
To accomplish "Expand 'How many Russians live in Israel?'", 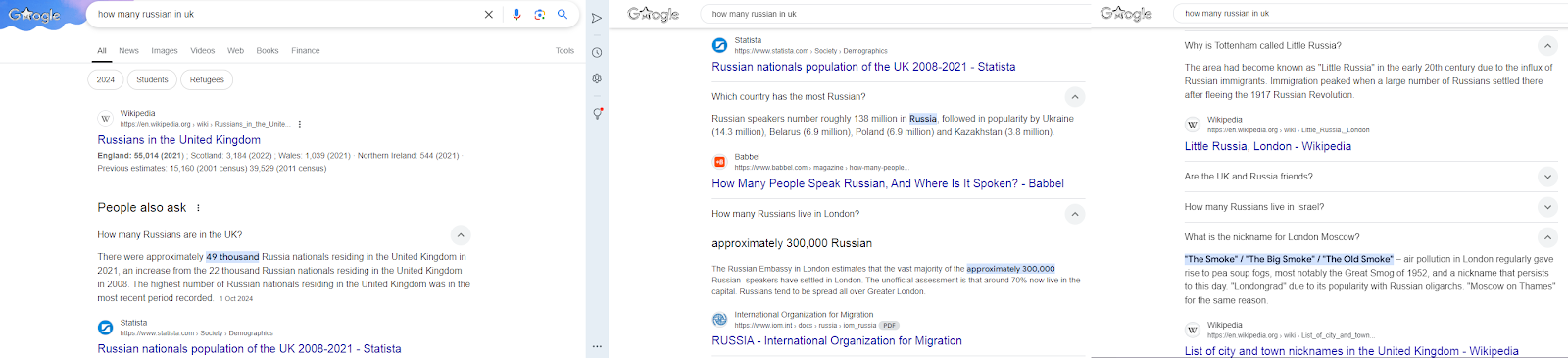I will tap(1547, 207).
